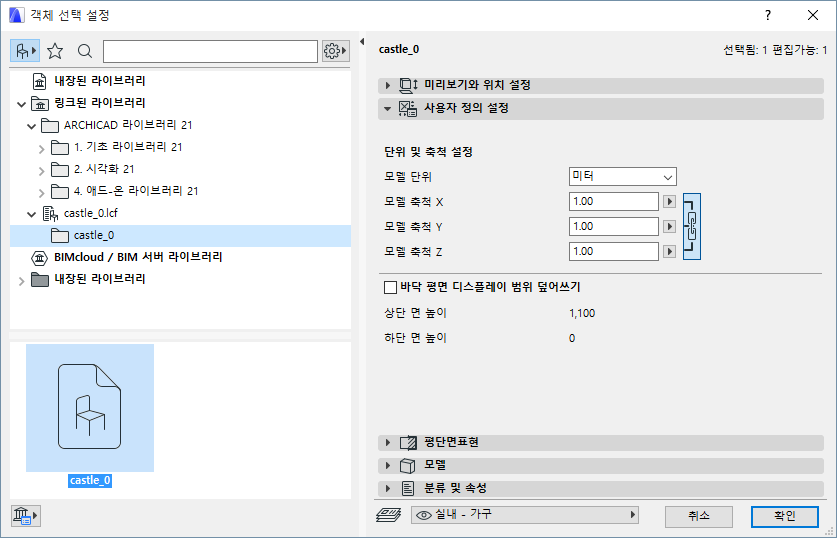
Task: Click the layers icon near layer selector
Action: point(389,515)
